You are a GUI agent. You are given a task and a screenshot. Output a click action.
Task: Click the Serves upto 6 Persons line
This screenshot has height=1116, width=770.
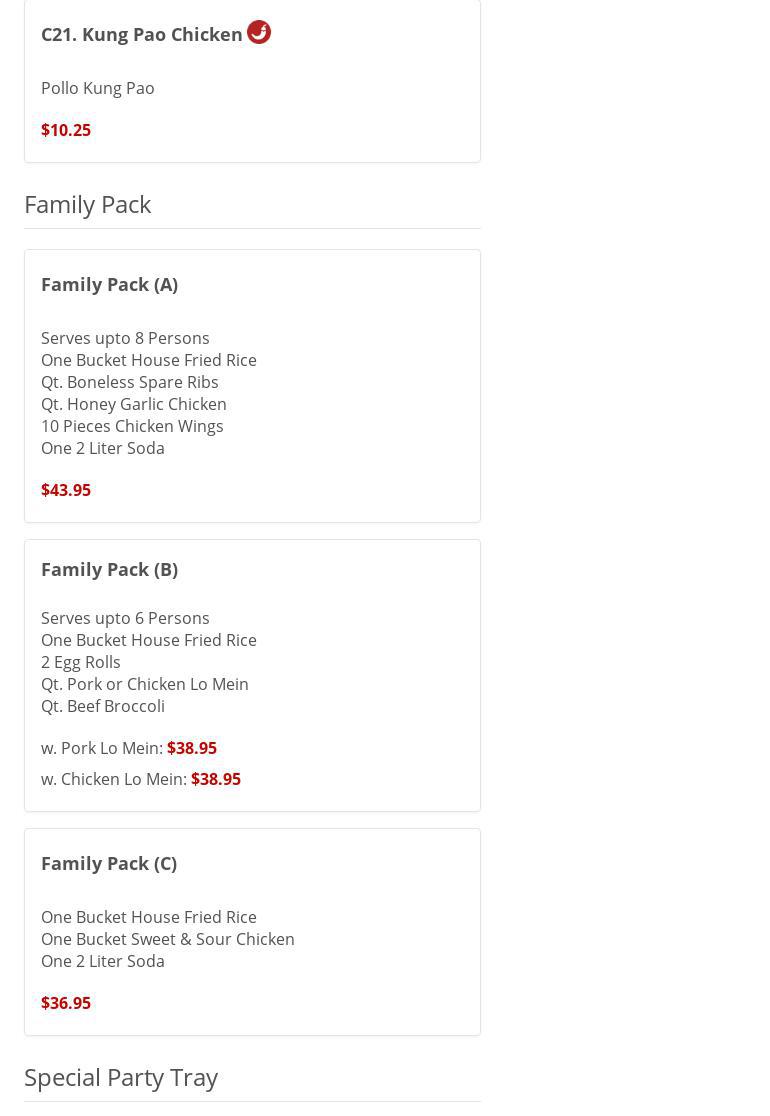click(x=125, y=618)
